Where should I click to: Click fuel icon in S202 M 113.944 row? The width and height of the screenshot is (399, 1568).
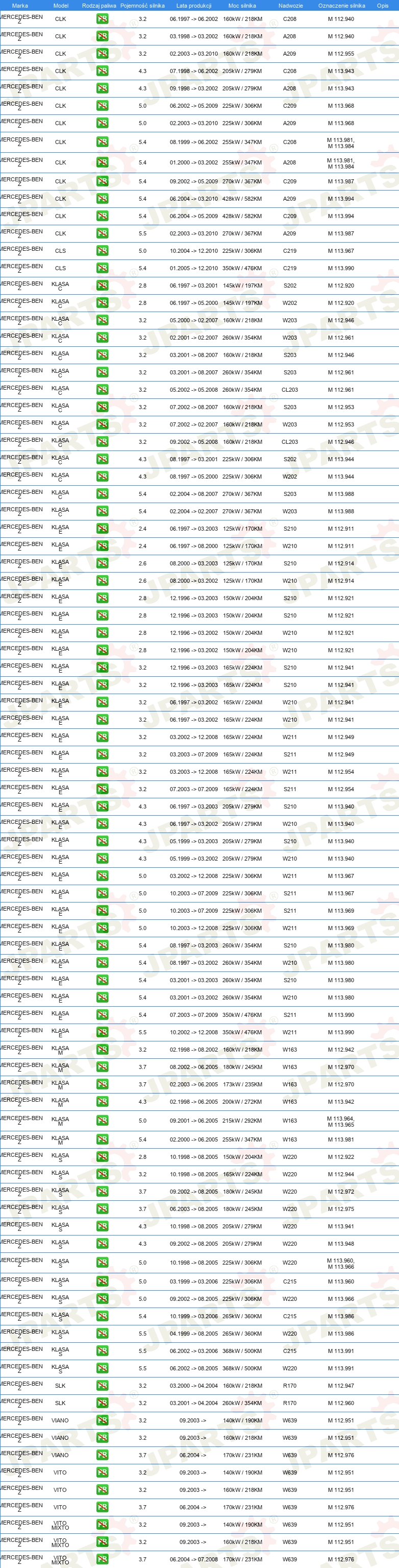(102, 459)
